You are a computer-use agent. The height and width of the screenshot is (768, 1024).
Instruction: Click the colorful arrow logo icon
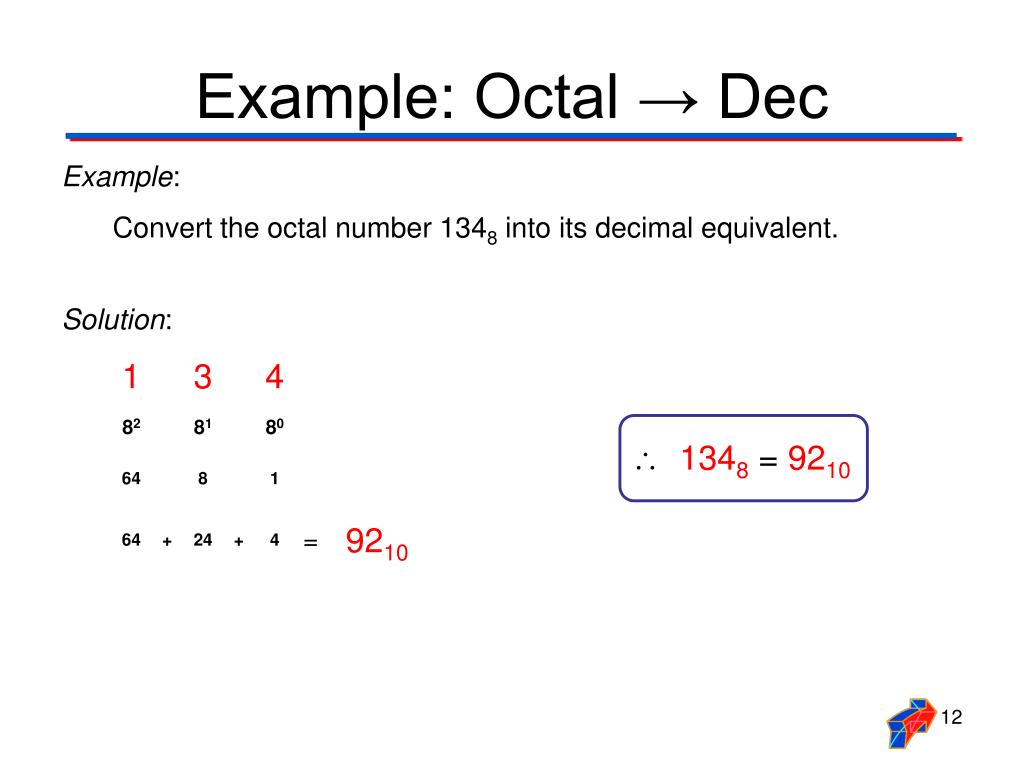[x=912, y=723]
